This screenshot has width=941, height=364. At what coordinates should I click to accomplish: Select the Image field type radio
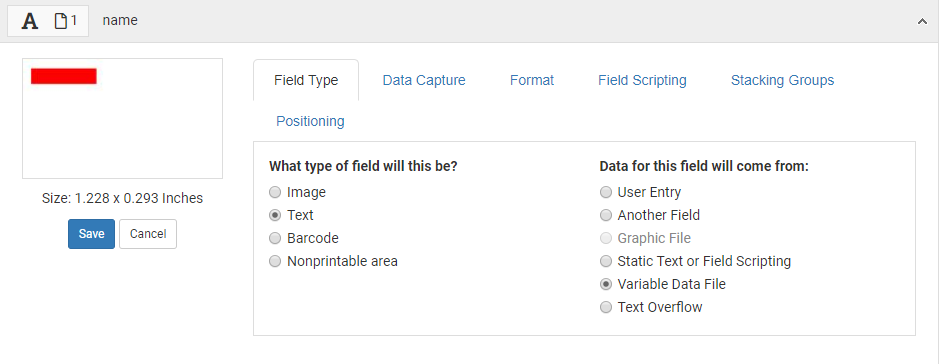275,192
